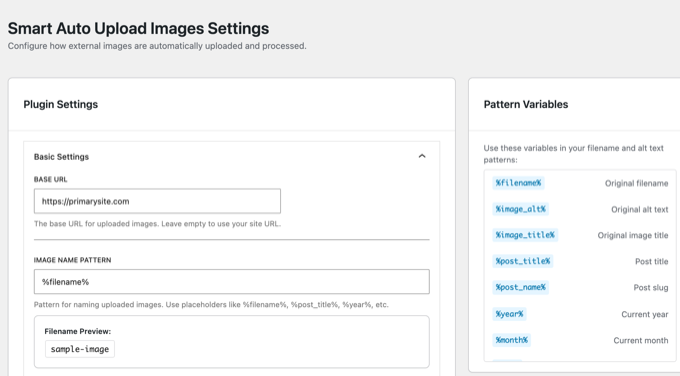Select the %image_alt% variable tag

[x=520, y=209]
